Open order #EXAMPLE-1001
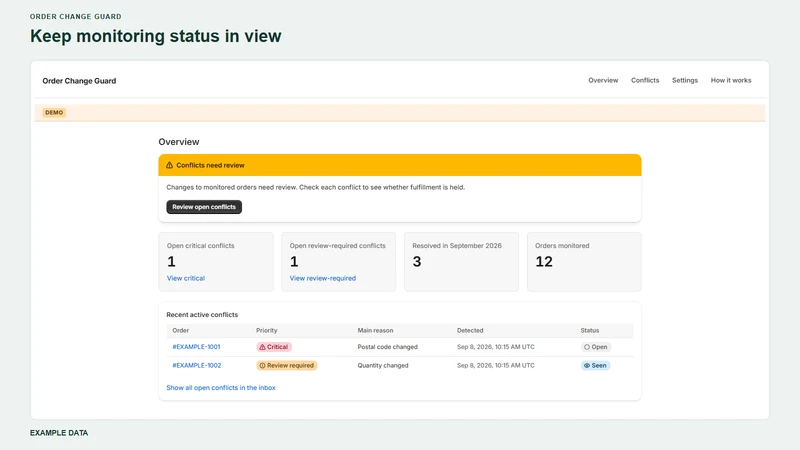The width and height of the screenshot is (800, 450). point(196,347)
